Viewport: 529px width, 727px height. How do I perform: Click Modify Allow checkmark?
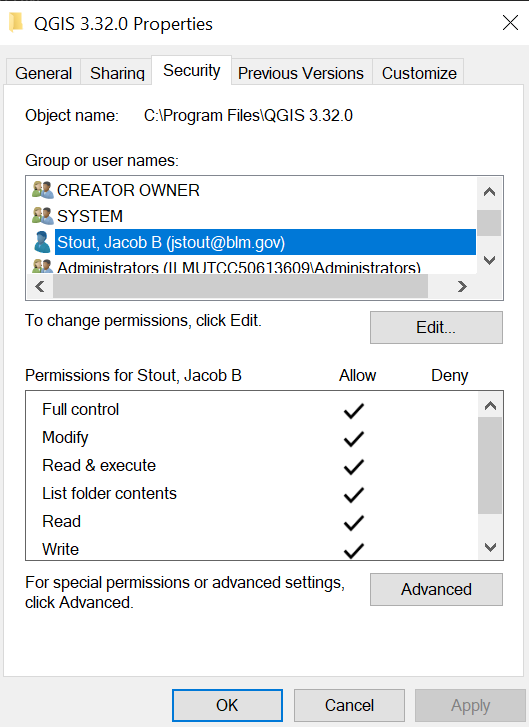coord(354,439)
